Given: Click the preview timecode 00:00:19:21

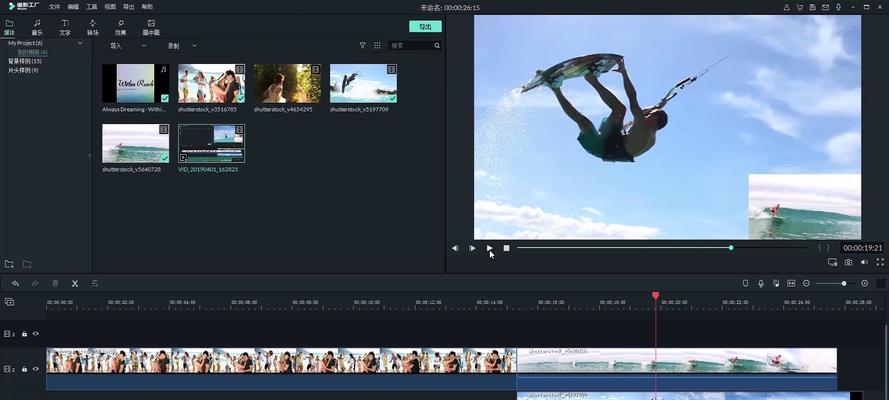Looking at the screenshot, I should click(862, 248).
